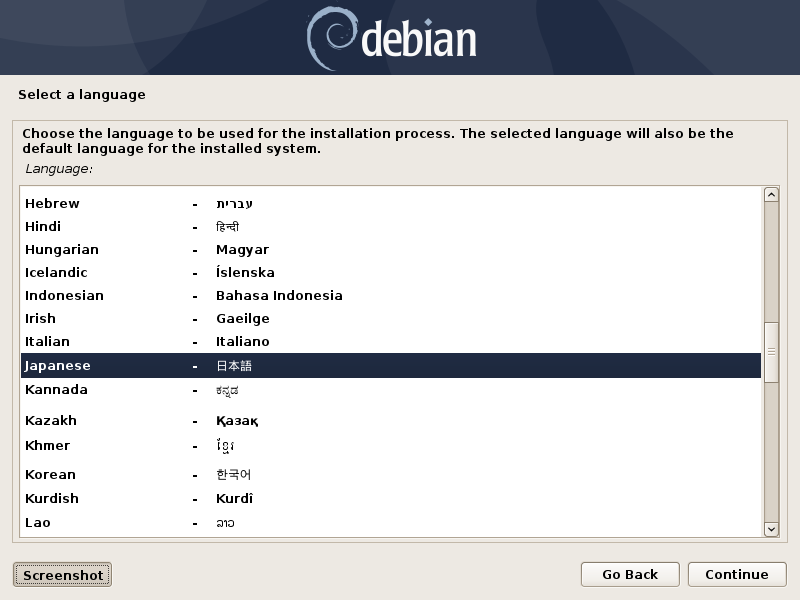Select Hebrew from the language list
The image size is (800, 600).
pos(52,204)
